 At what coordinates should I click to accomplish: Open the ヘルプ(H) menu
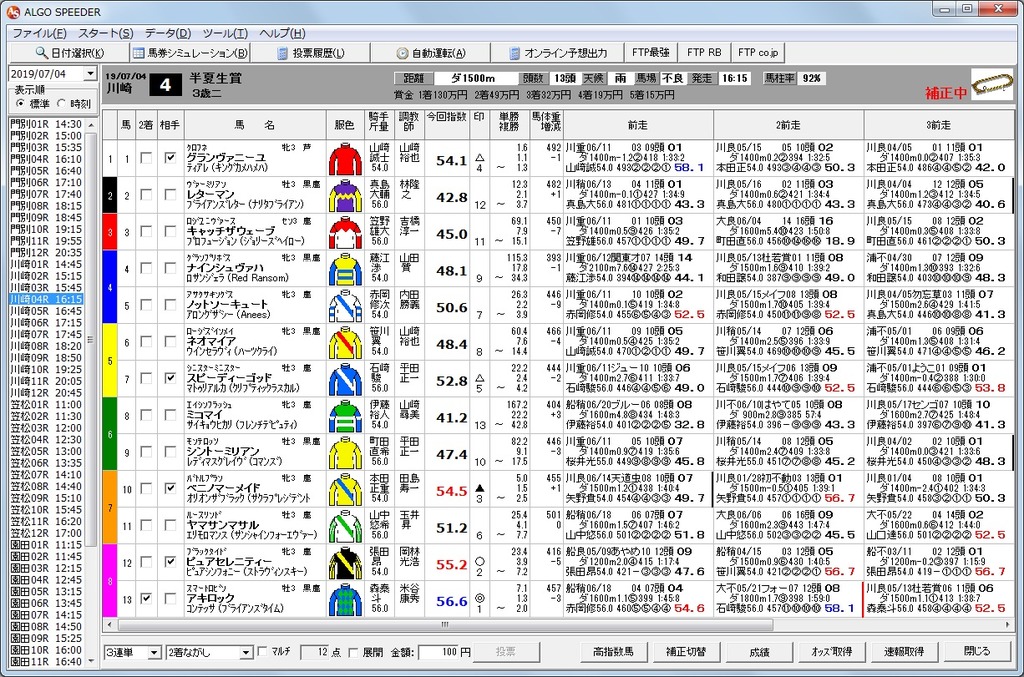click(x=282, y=33)
